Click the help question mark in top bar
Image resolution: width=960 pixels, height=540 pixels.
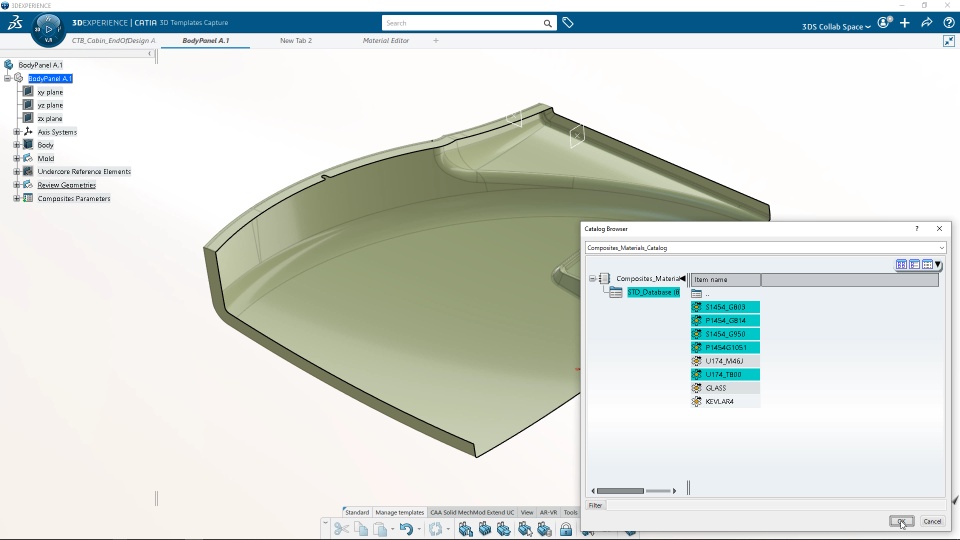948,23
